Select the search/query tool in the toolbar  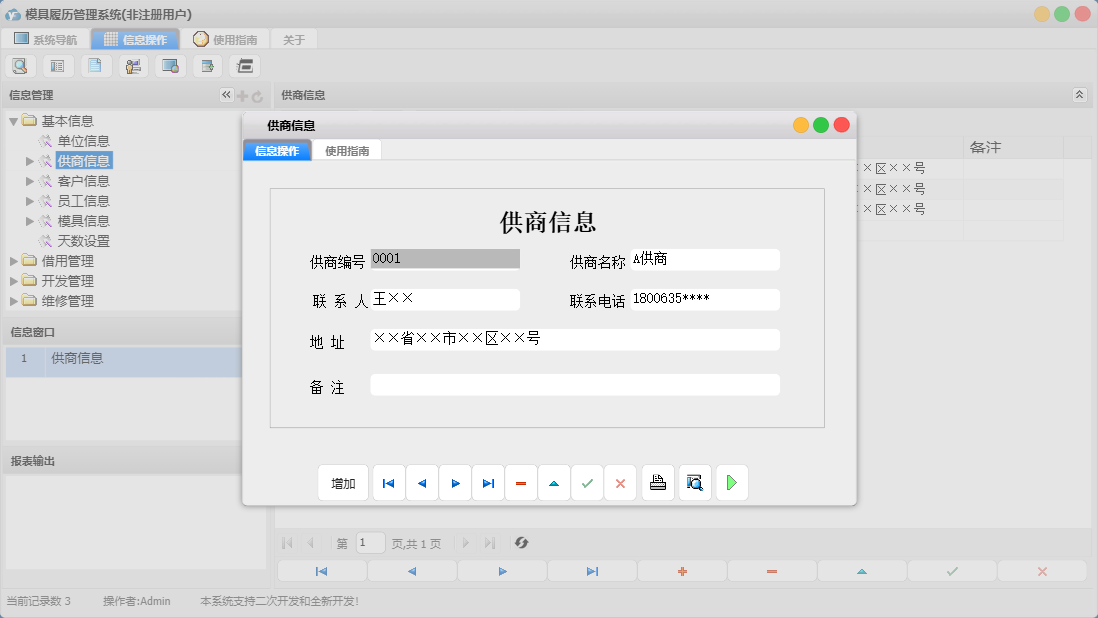20,65
